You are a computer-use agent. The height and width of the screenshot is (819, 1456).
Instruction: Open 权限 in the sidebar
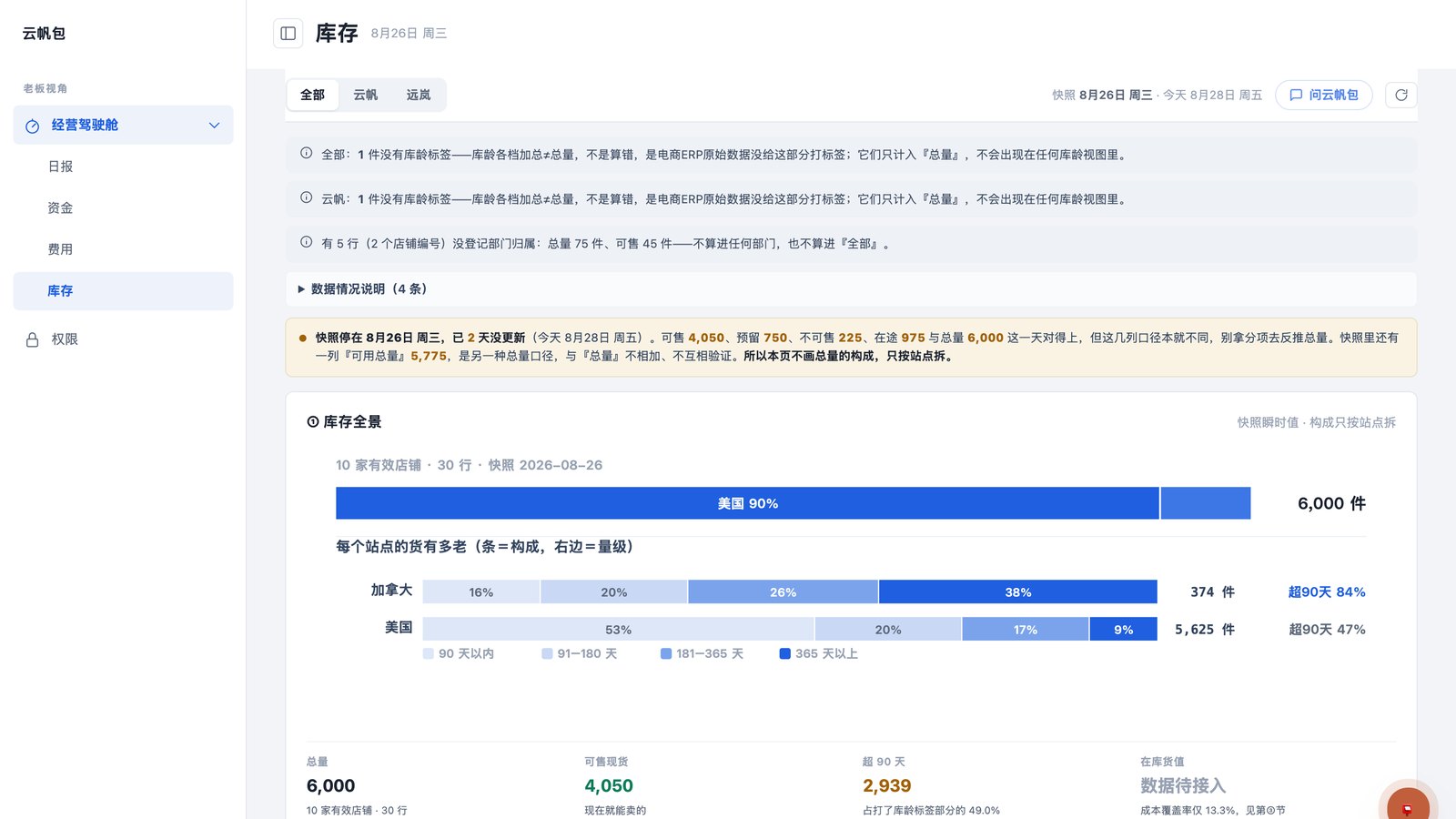coord(123,339)
